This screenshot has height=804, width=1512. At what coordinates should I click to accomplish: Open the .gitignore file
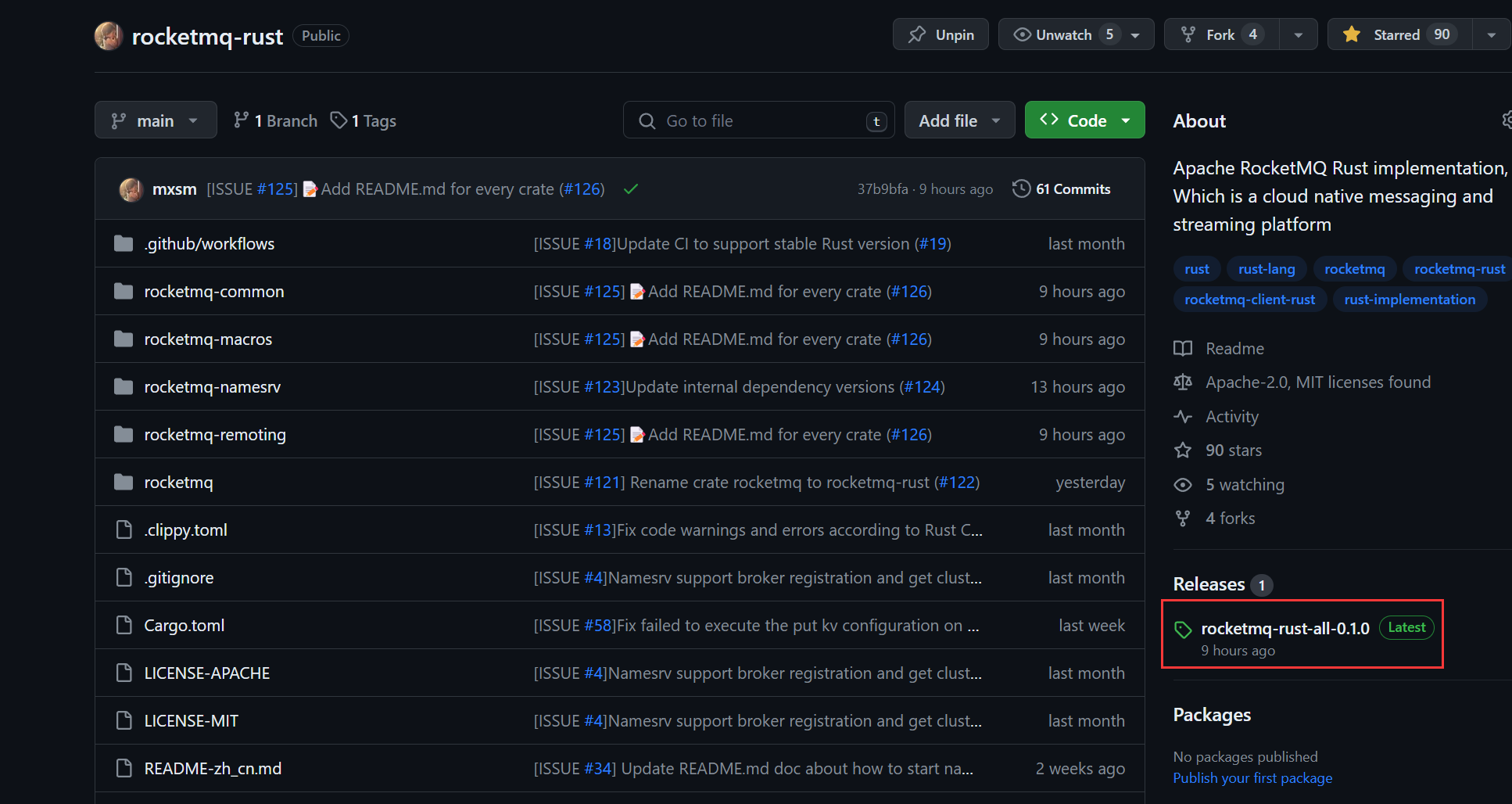coord(179,578)
